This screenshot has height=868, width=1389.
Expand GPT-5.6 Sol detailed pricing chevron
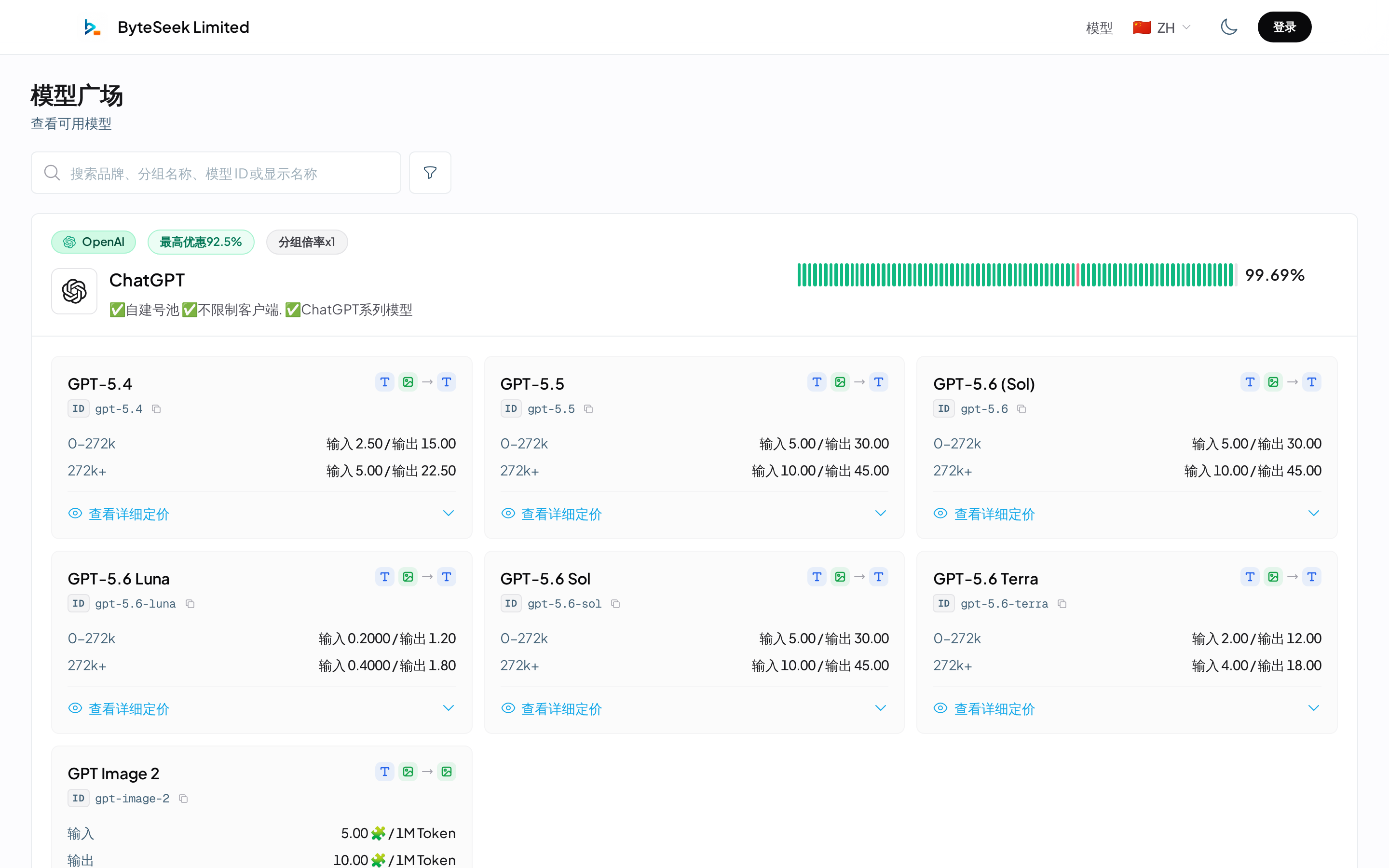pos(881,708)
